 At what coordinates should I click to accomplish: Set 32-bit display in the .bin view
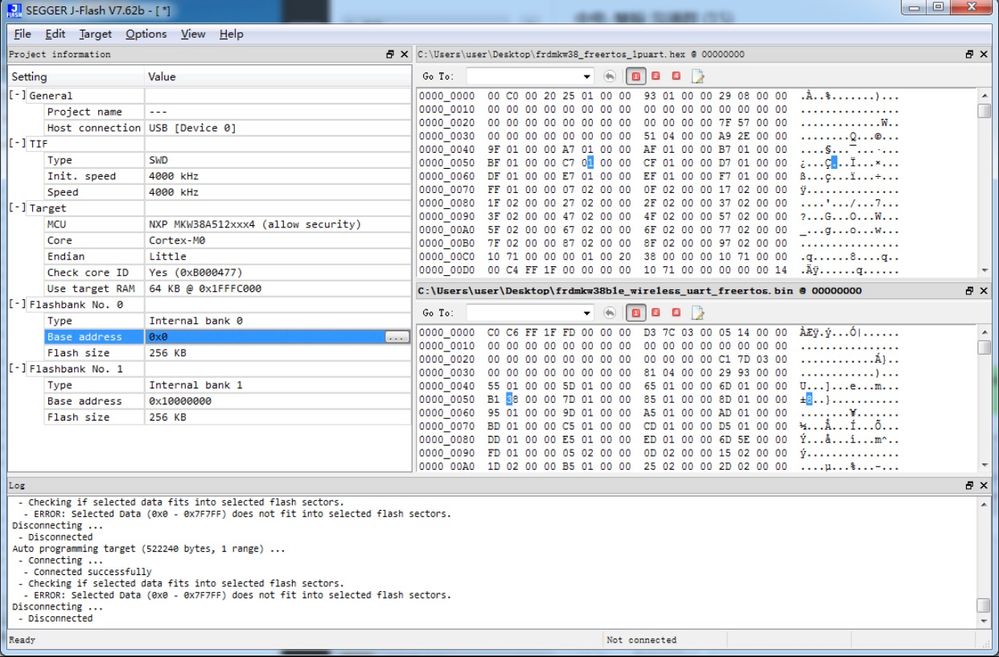click(x=676, y=313)
